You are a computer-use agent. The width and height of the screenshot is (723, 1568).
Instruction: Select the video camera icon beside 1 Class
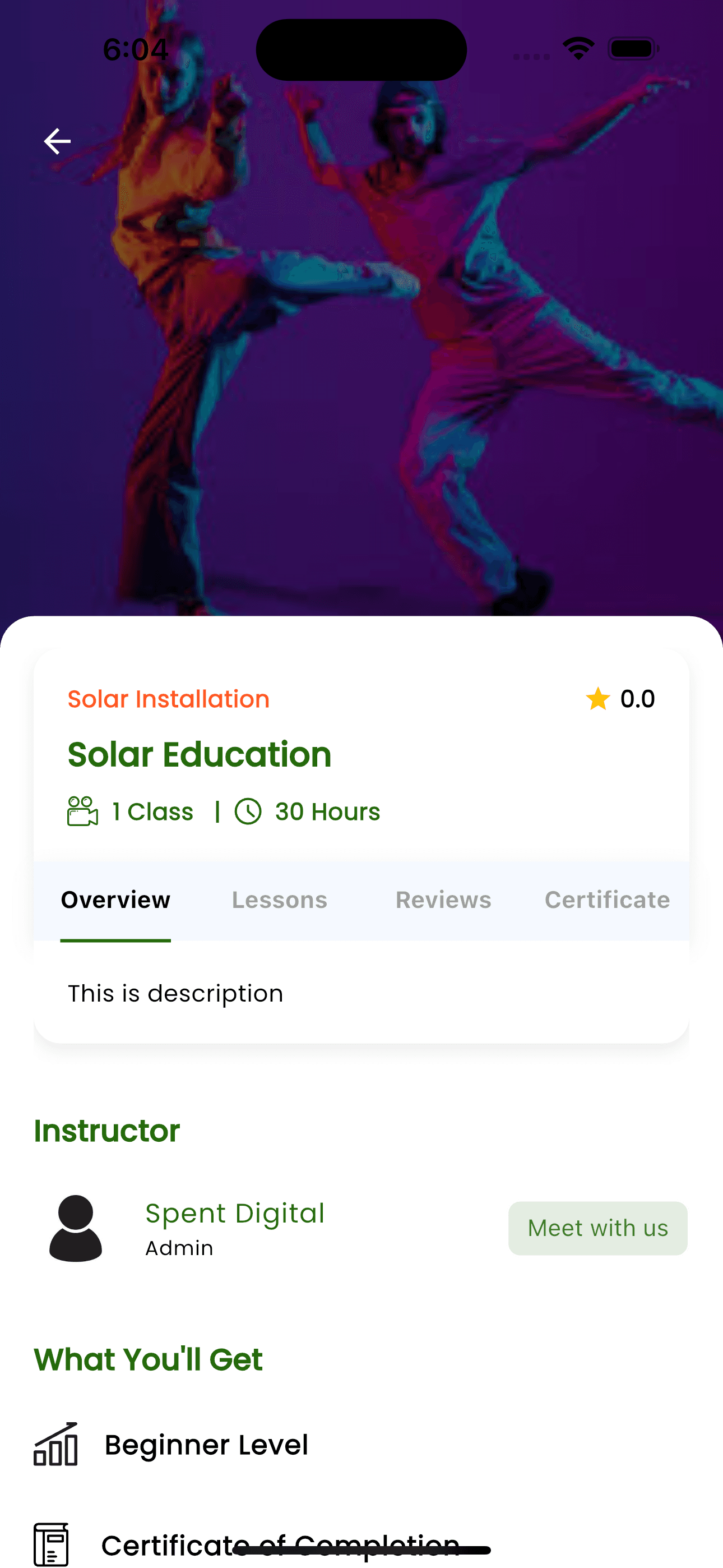(82, 811)
